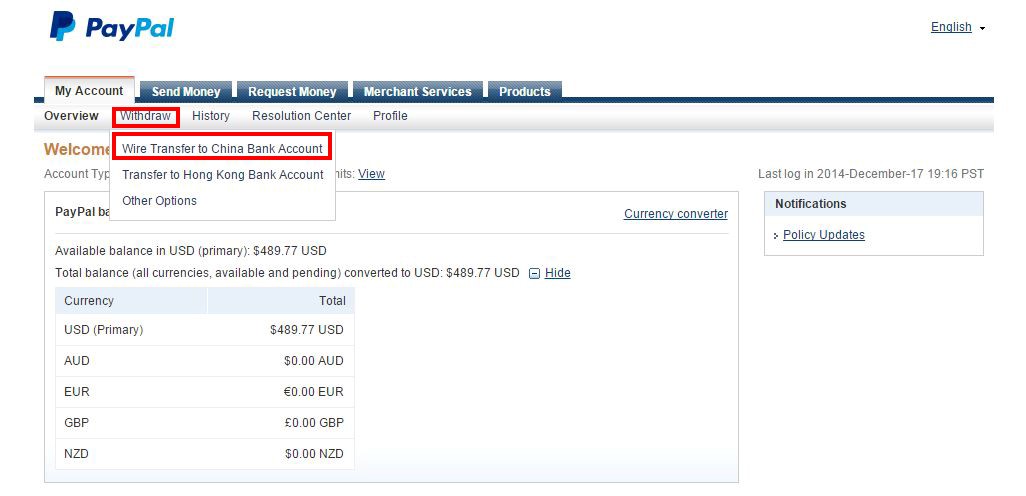The width and height of the screenshot is (1026, 496).
Task: Open the Profile menu item
Action: [390, 116]
